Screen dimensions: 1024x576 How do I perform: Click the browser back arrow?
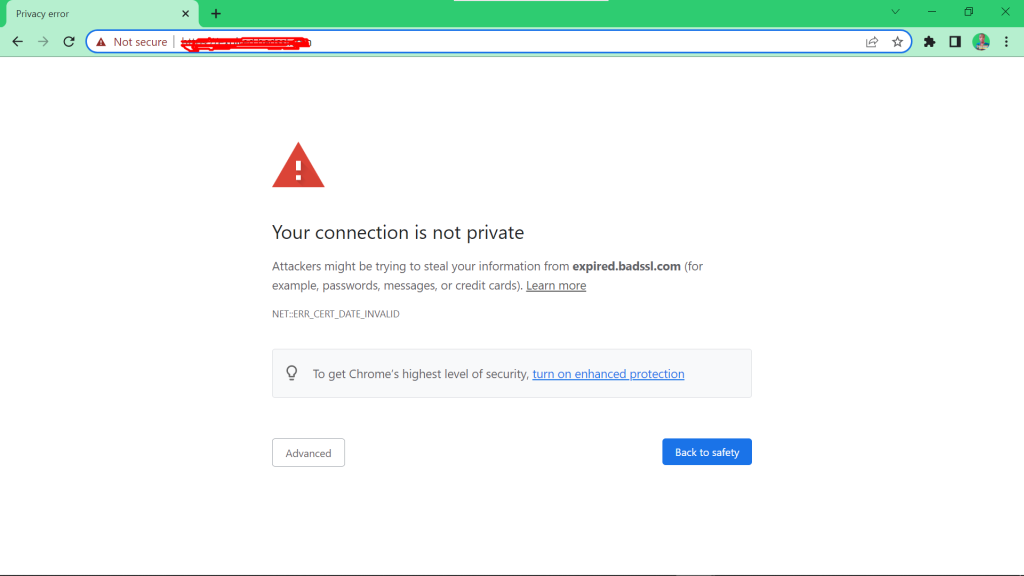click(17, 42)
